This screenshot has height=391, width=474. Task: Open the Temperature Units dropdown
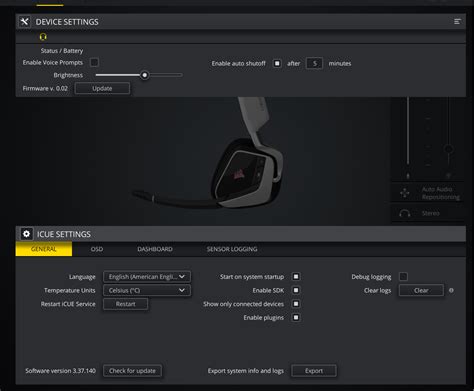coord(147,290)
